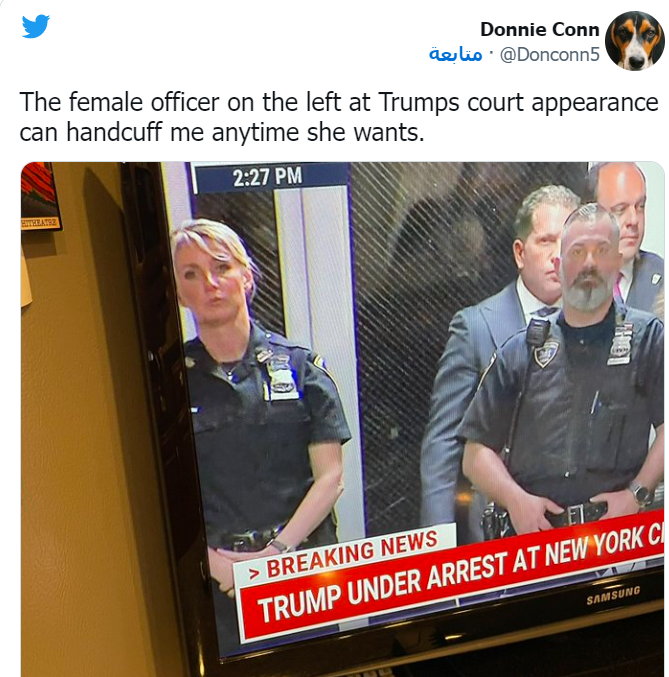Click the 2:27 PM time overlay

tap(267, 177)
